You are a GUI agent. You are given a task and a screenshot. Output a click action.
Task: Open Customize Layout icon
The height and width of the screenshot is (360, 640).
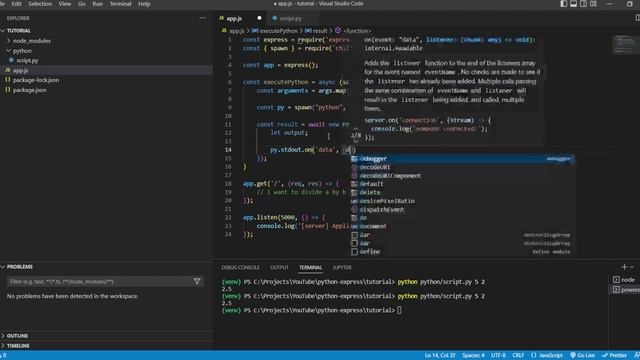tap(593, 4)
